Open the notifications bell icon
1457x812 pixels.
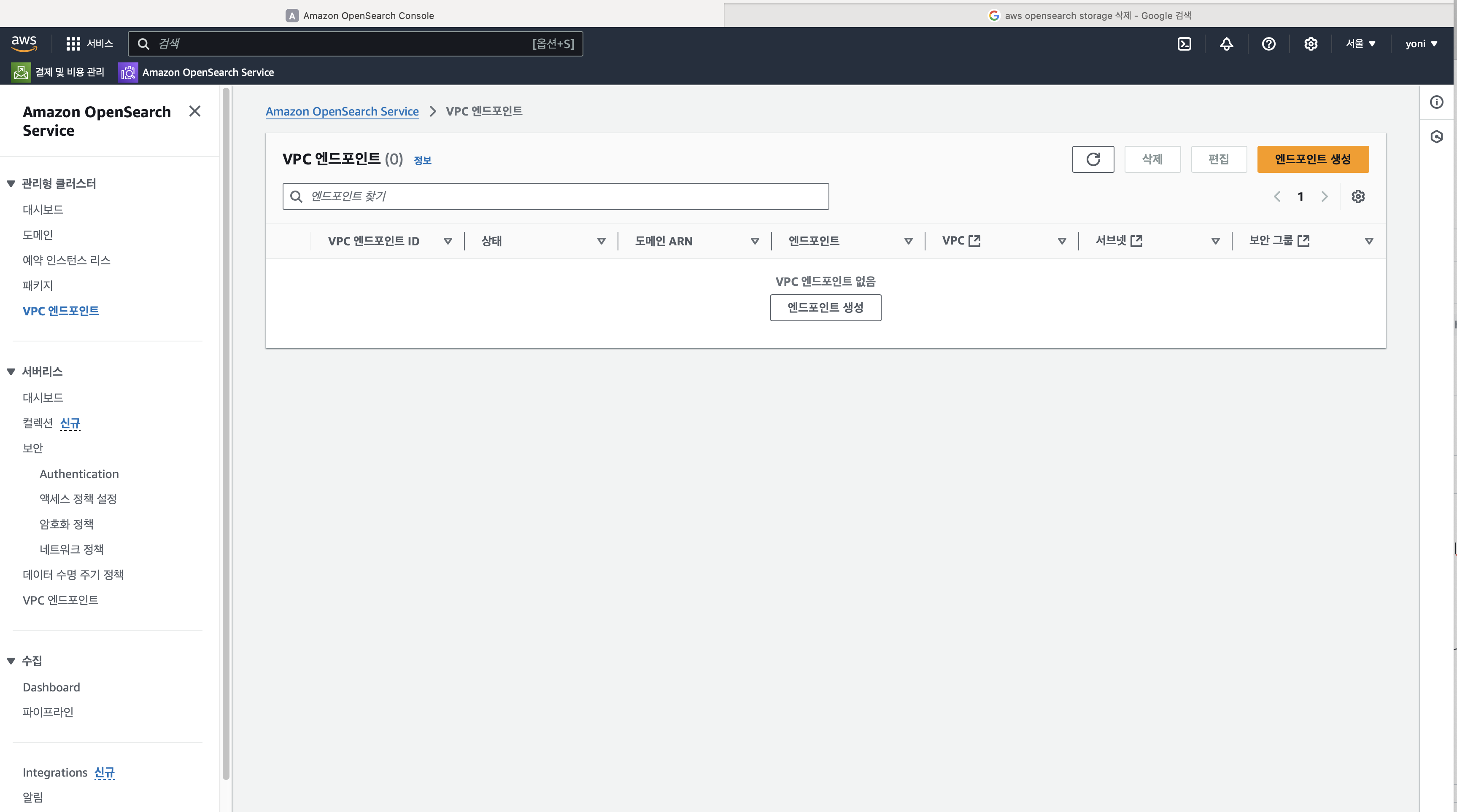pyautogui.click(x=1226, y=43)
